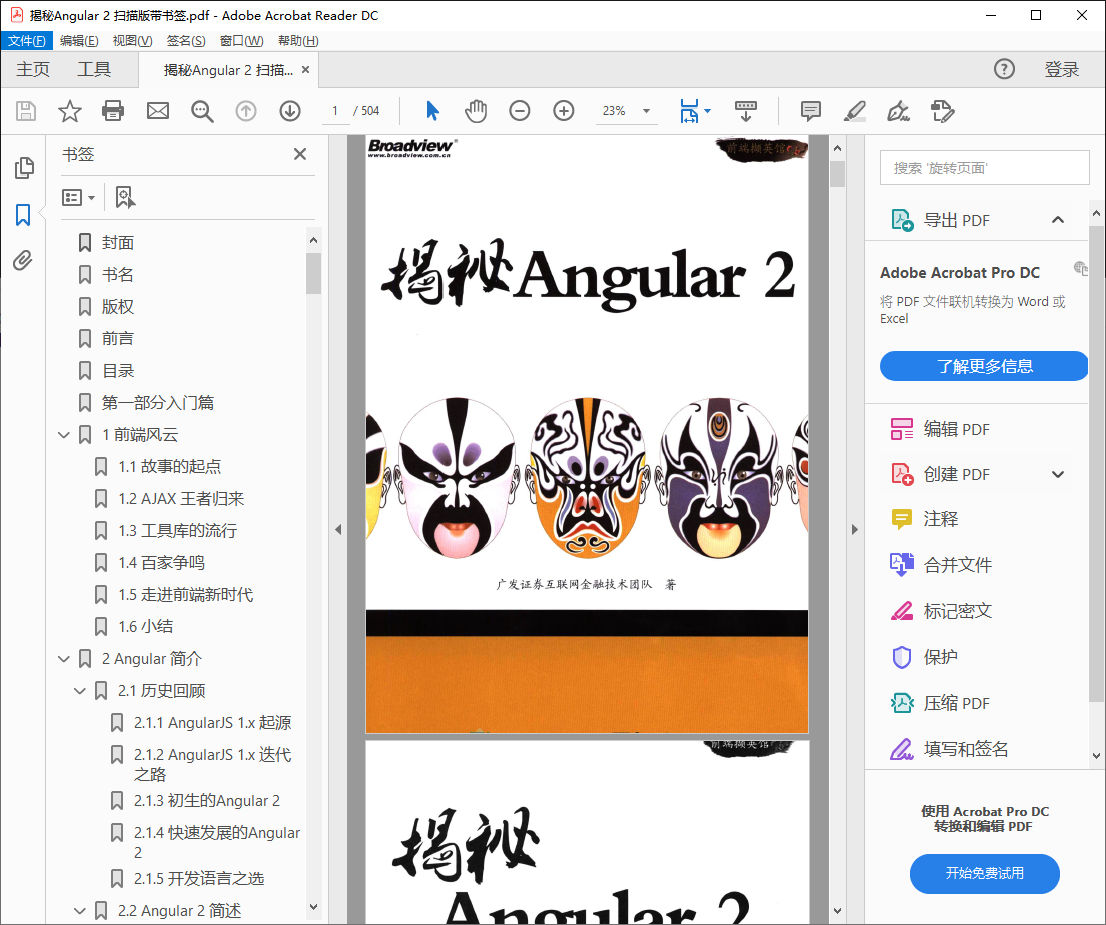Expand the 创建 PDF tool chevron
Viewport: 1106px width, 925px height.
1058,474
